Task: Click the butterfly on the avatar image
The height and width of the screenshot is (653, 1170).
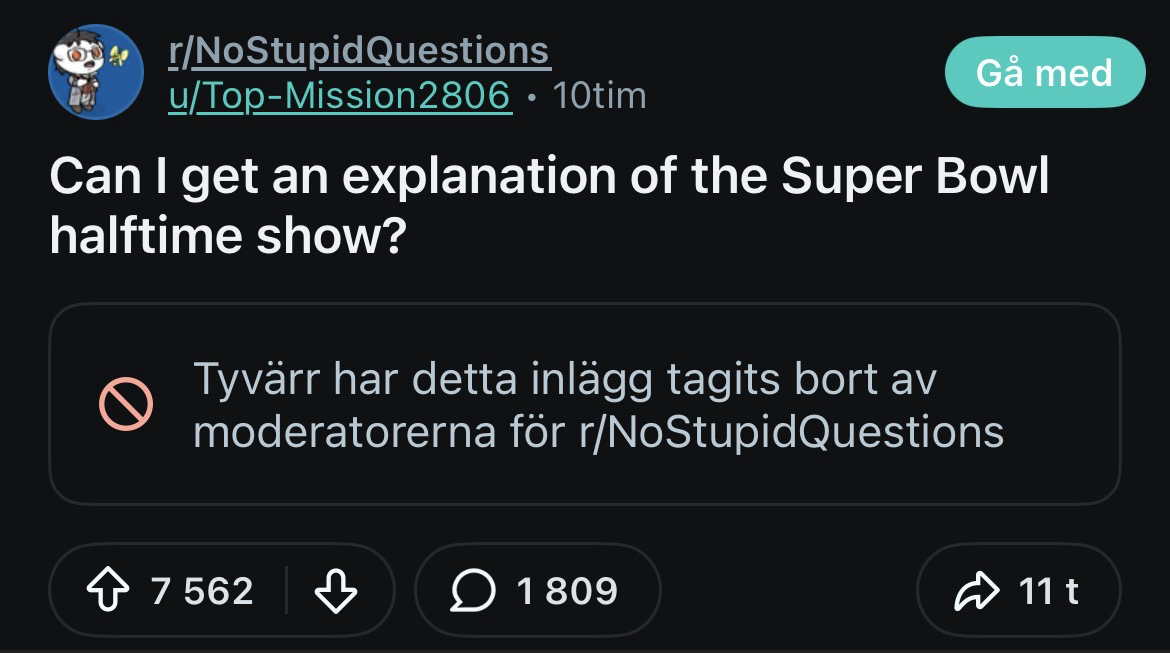Action: click(x=119, y=56)
